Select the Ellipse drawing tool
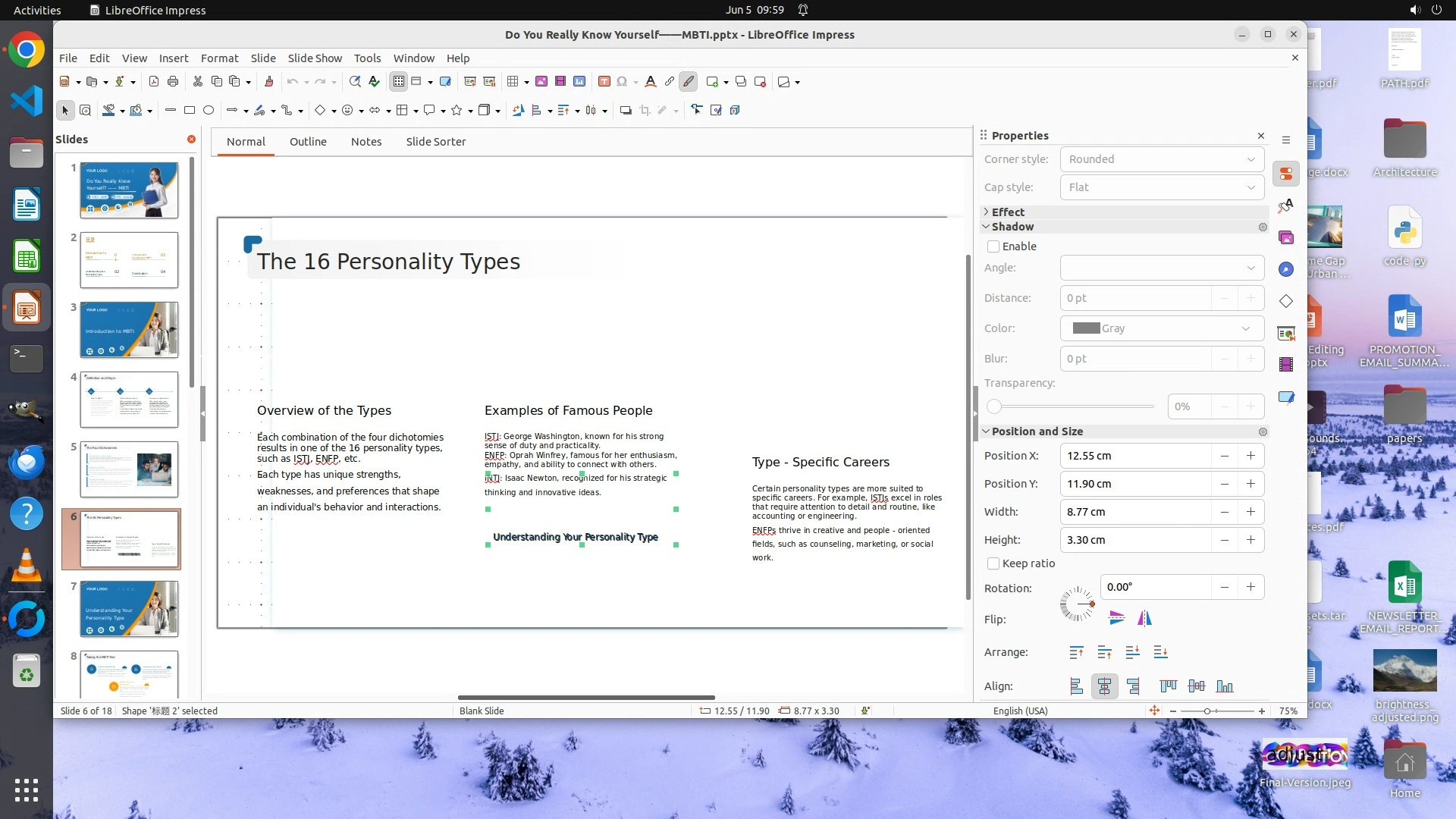 209,110
